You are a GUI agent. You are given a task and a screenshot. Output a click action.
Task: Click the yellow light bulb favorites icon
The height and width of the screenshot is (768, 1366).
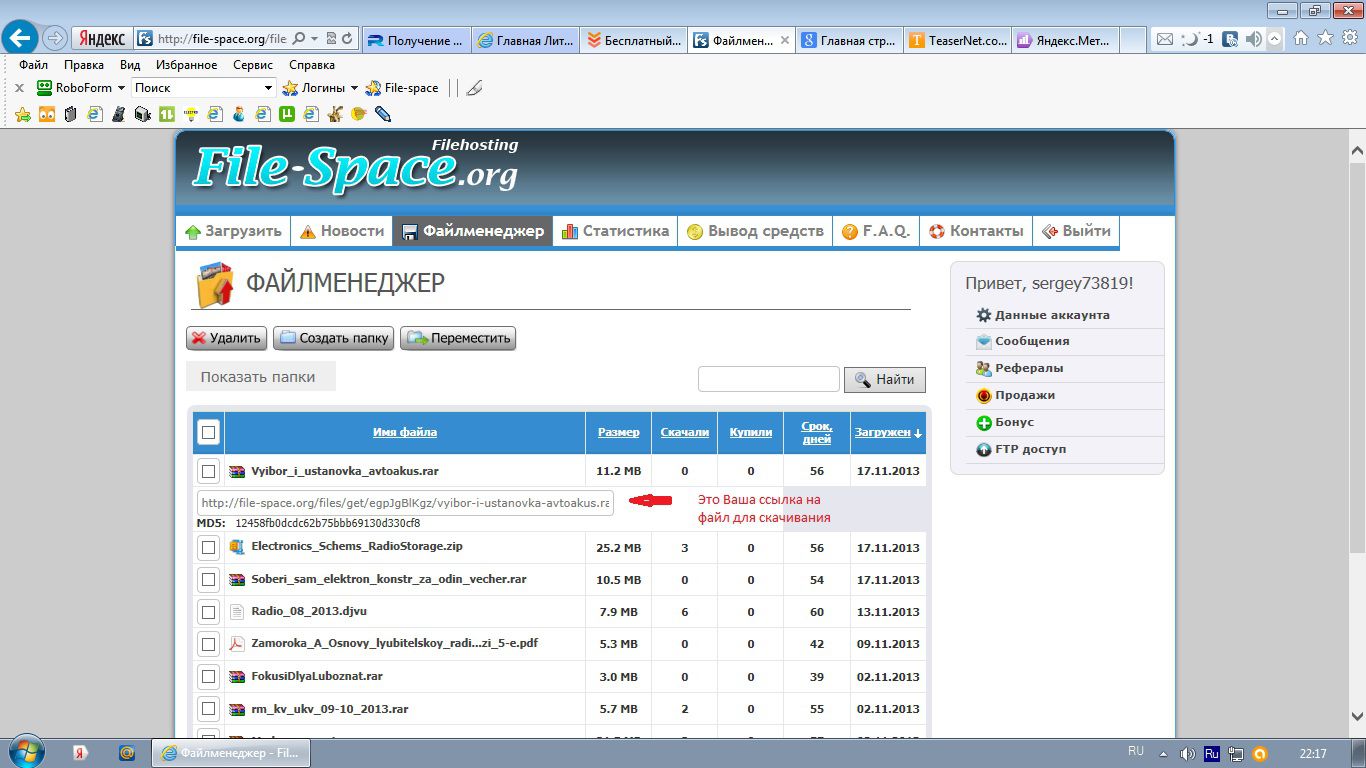190,114
